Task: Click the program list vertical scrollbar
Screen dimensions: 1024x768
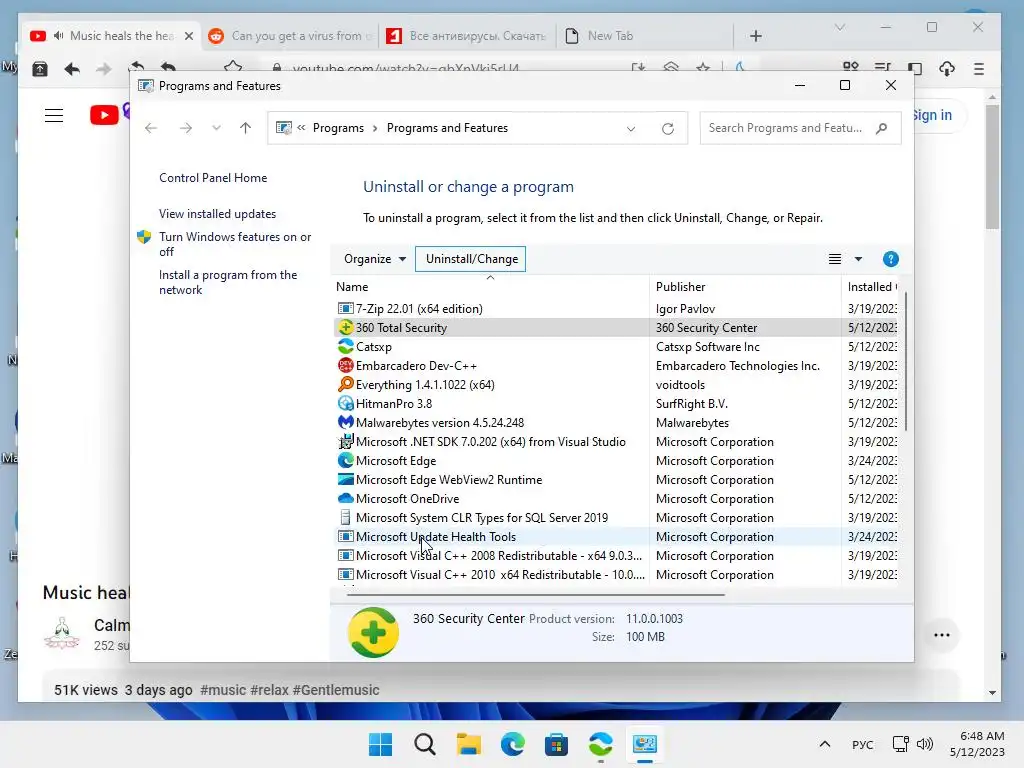Action: pyautogui.click(x=906, y=361)
